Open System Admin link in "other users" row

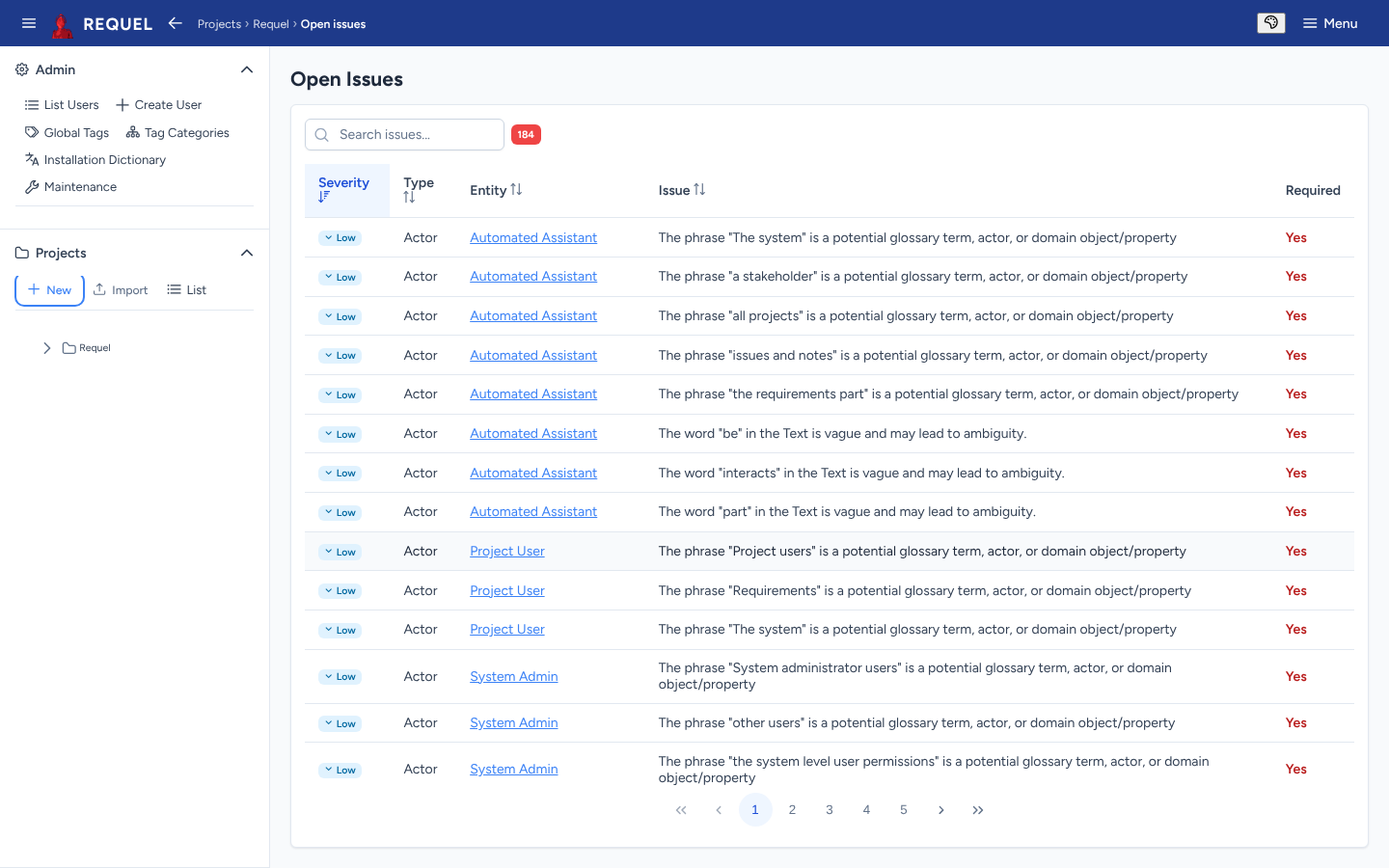pos(514,722)
